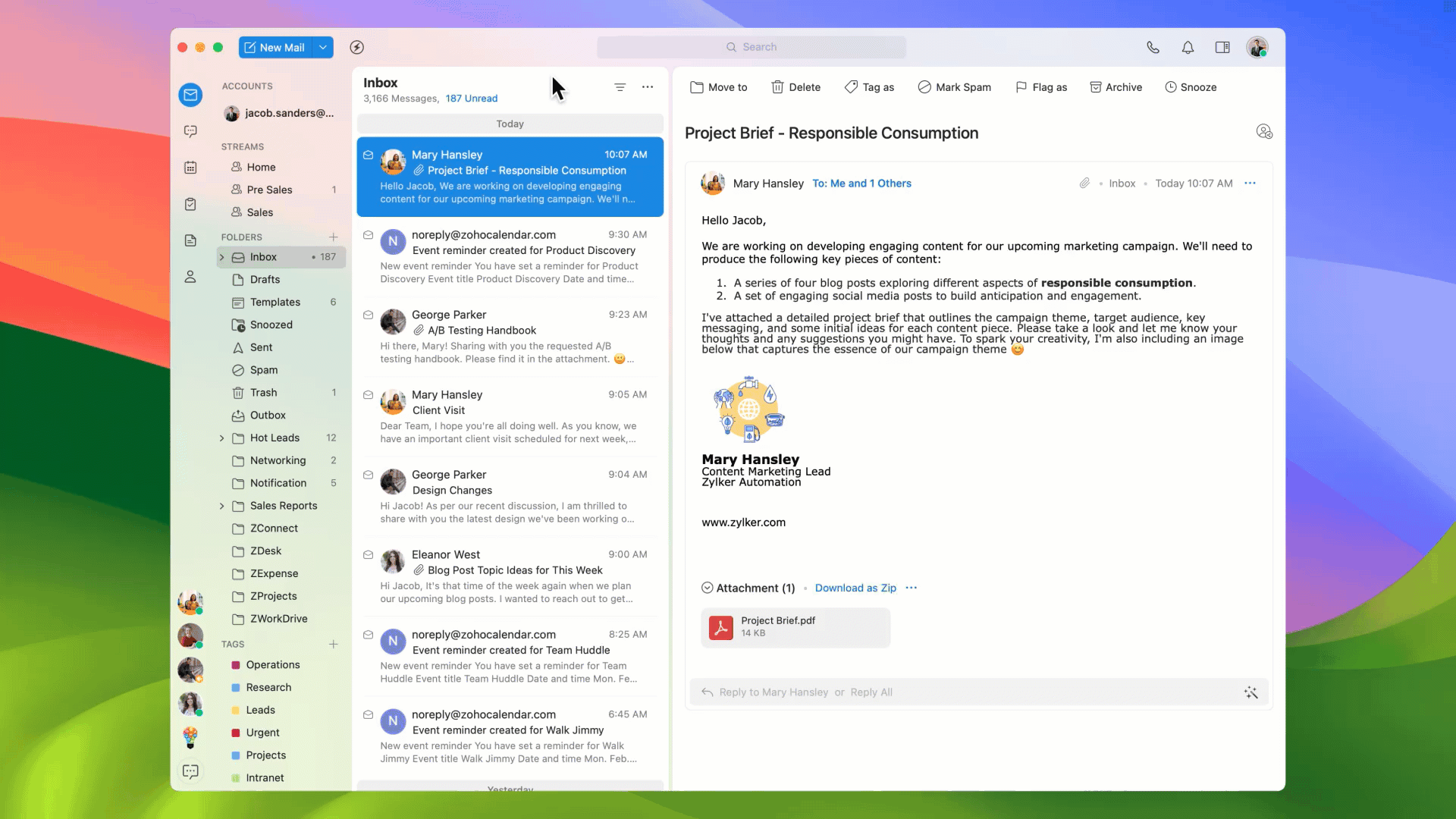1456x819 pixels.
Task: Click the phone call icon
Action: (1153, 47)
